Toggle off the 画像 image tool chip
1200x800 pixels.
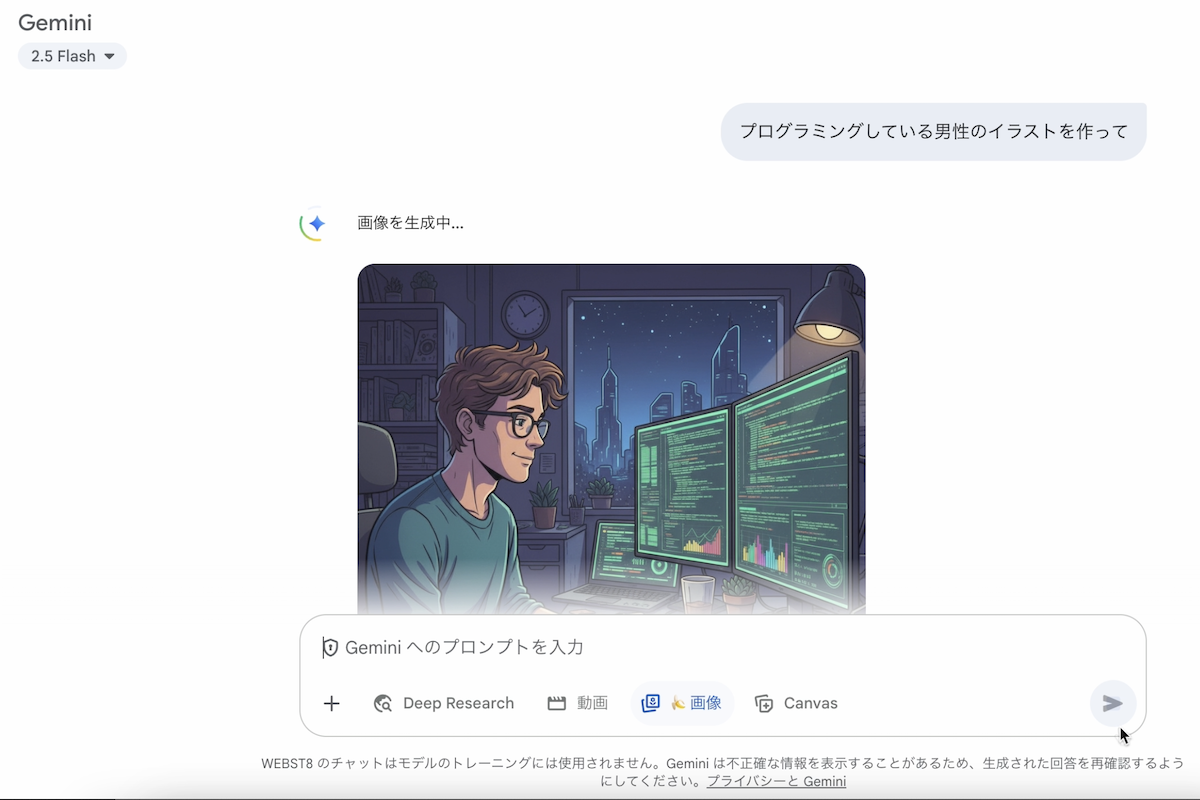pyautogui.click(x=682, y=703)
